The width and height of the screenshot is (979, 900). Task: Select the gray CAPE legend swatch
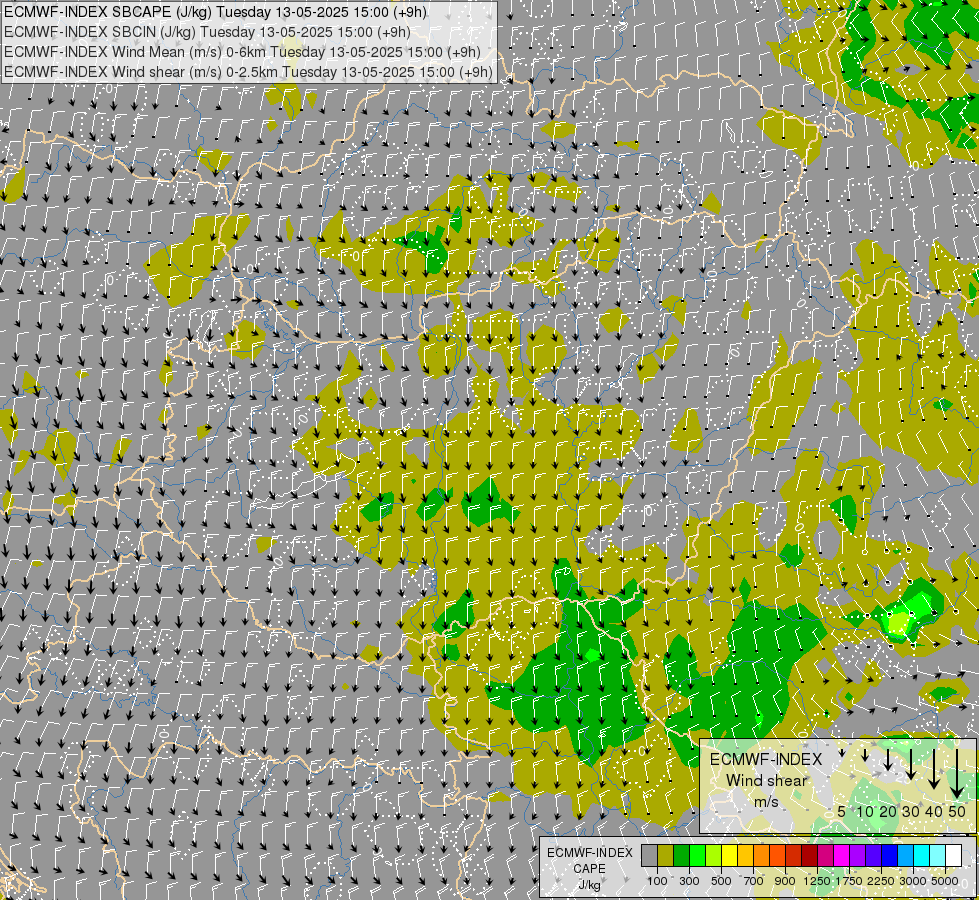[x=650, y=856]
